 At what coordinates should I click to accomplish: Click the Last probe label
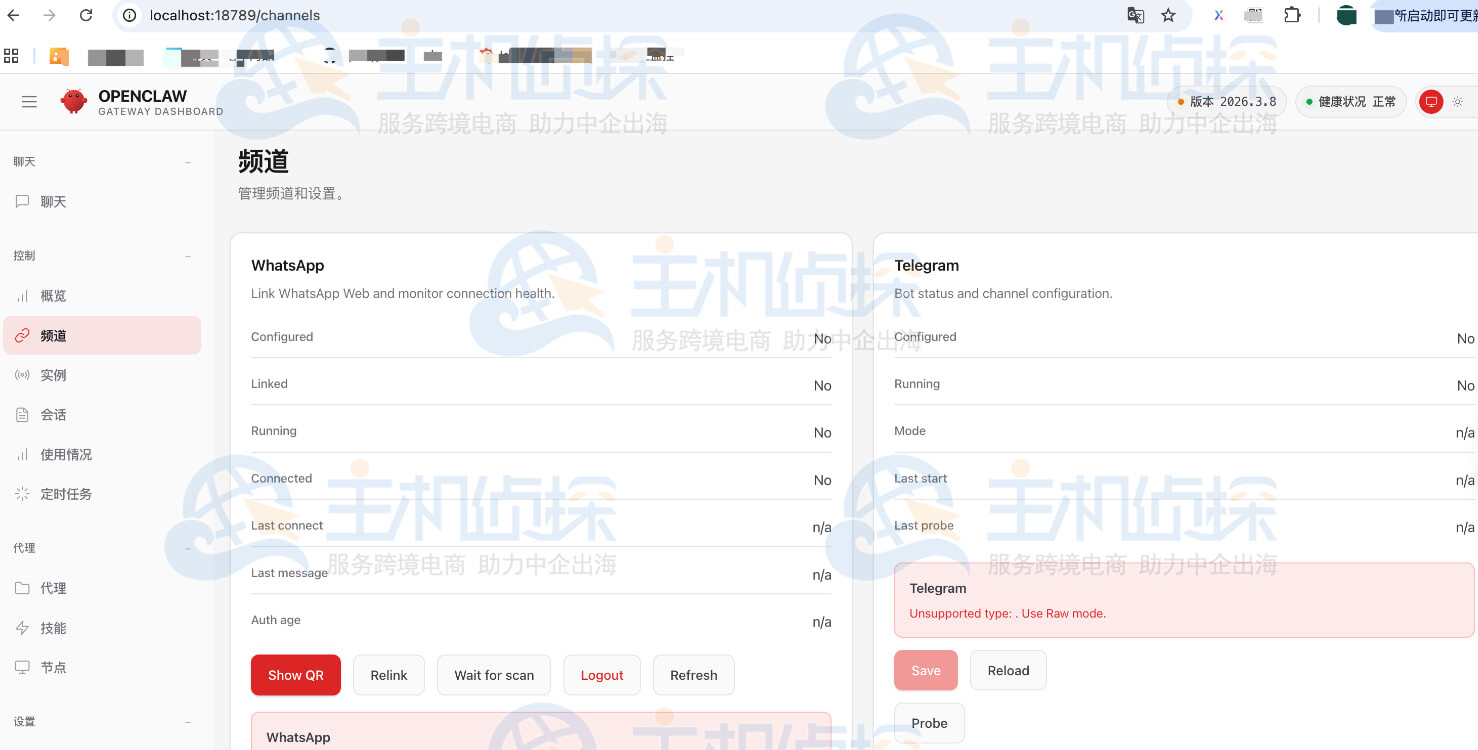click(x=924, y=525)
